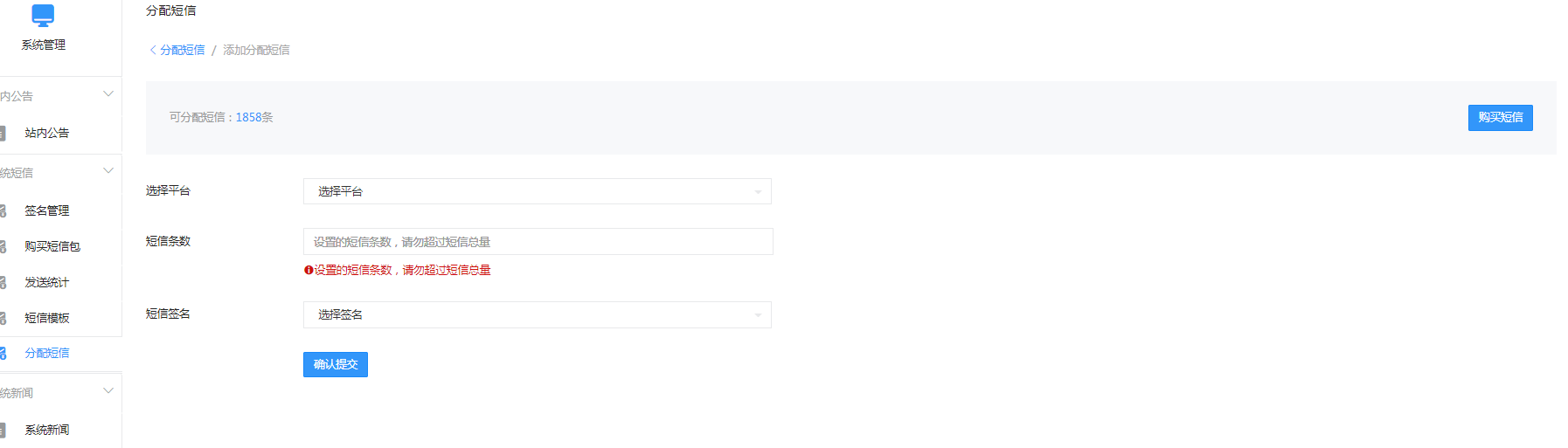This screenshot has width=1568, height=448.
Task: Click the icon beside 系统新闻
Action: pyautogui.click(x=3, y=430)
